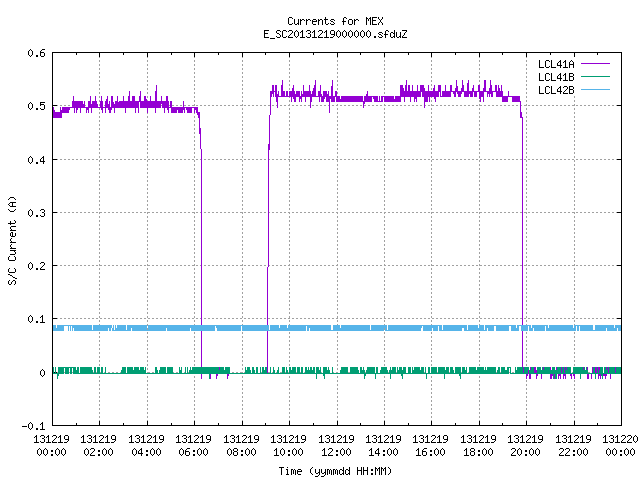Click the x-axis tick label 131219 10:00
The width and height of the screenshot is (640, 480).
(x=289, y=446)
